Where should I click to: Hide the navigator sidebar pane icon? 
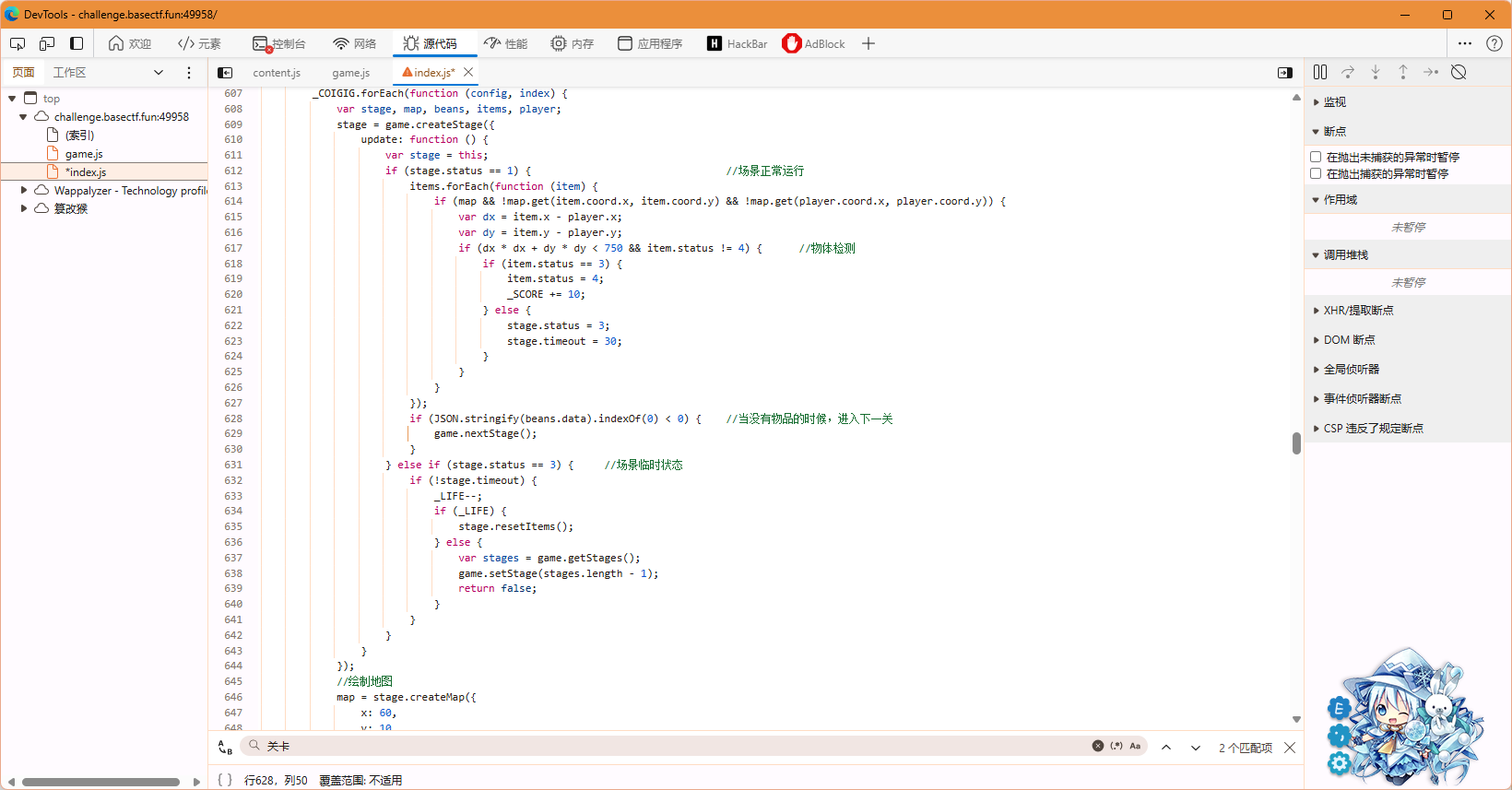click(225, 73)
